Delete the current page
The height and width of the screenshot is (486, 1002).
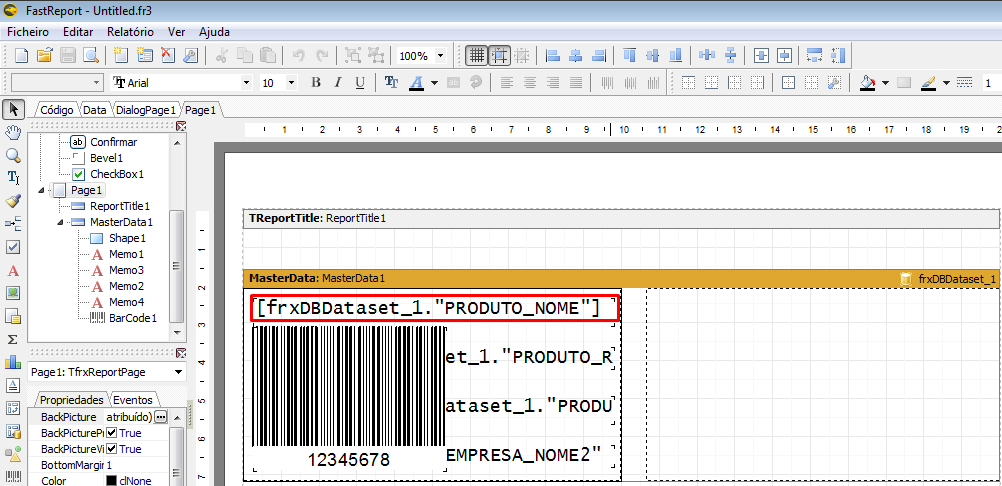[167, 56]
